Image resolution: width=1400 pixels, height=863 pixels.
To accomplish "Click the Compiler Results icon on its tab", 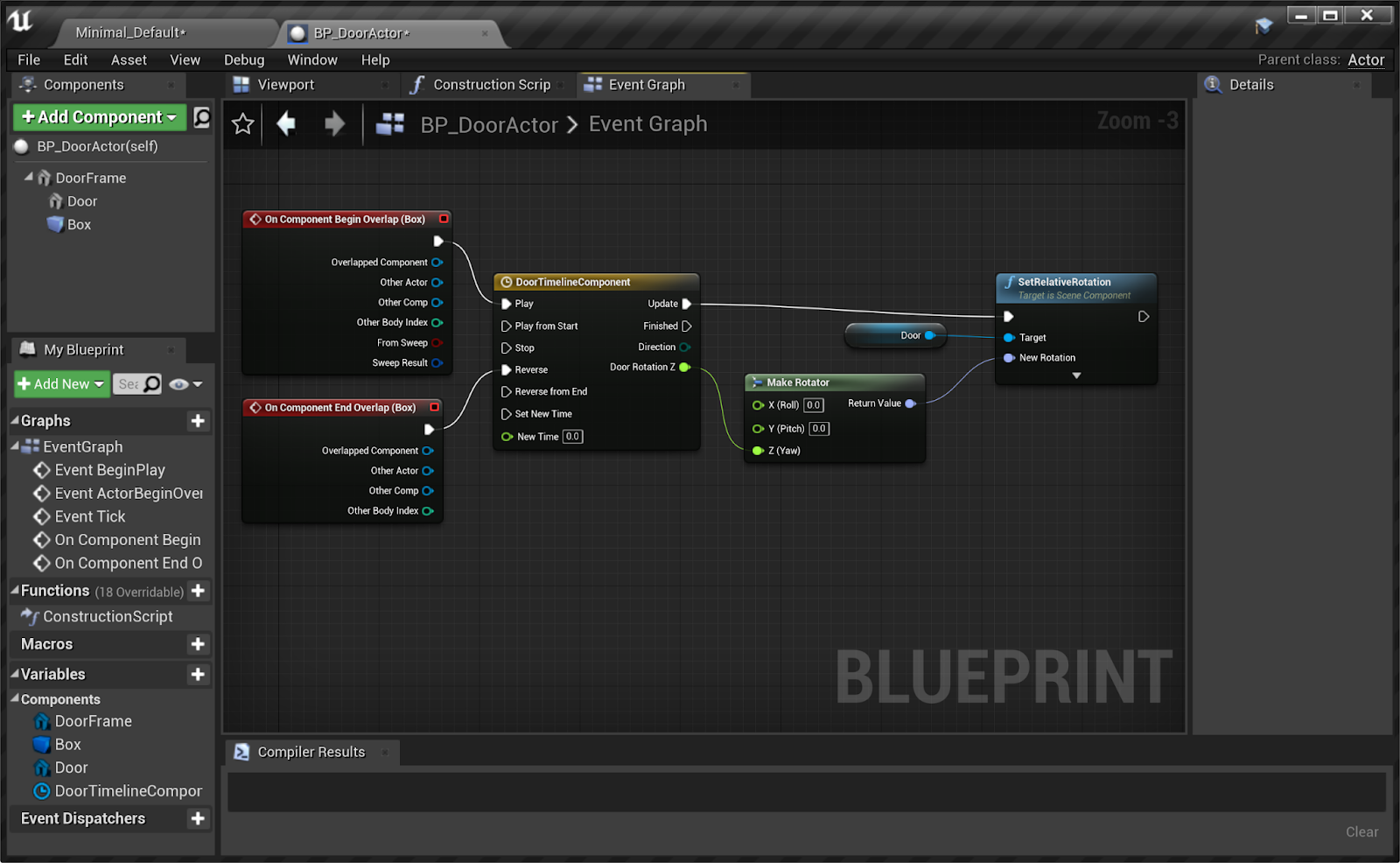I will point(242,752).
